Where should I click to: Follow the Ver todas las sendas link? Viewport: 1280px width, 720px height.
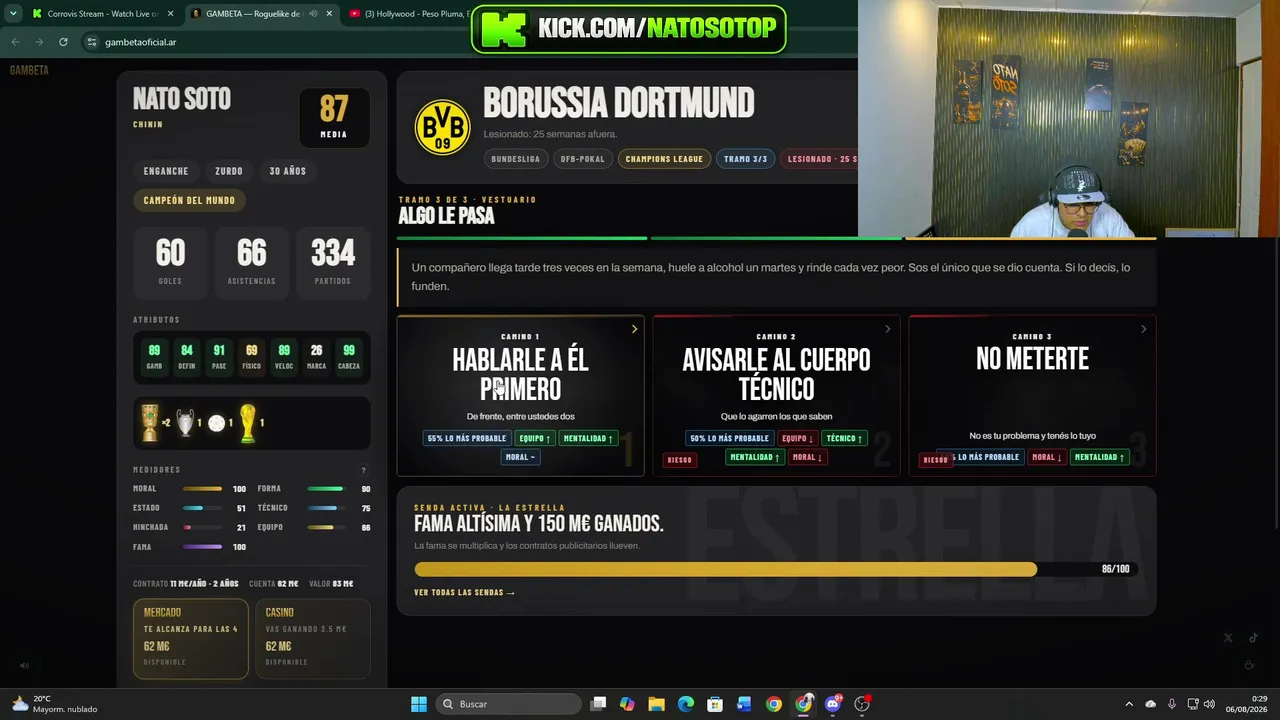464,593
